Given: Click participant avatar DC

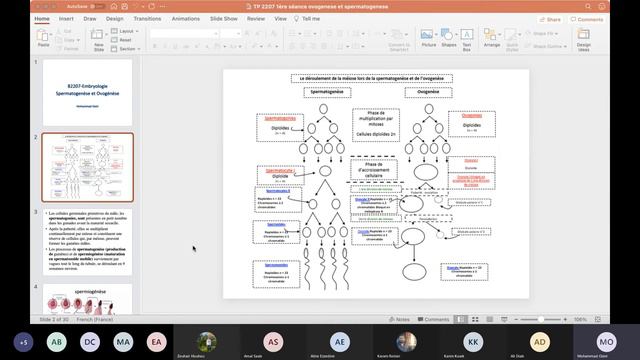Looking at the screenshot, I should pyautogui.click(x=90, y=342).
